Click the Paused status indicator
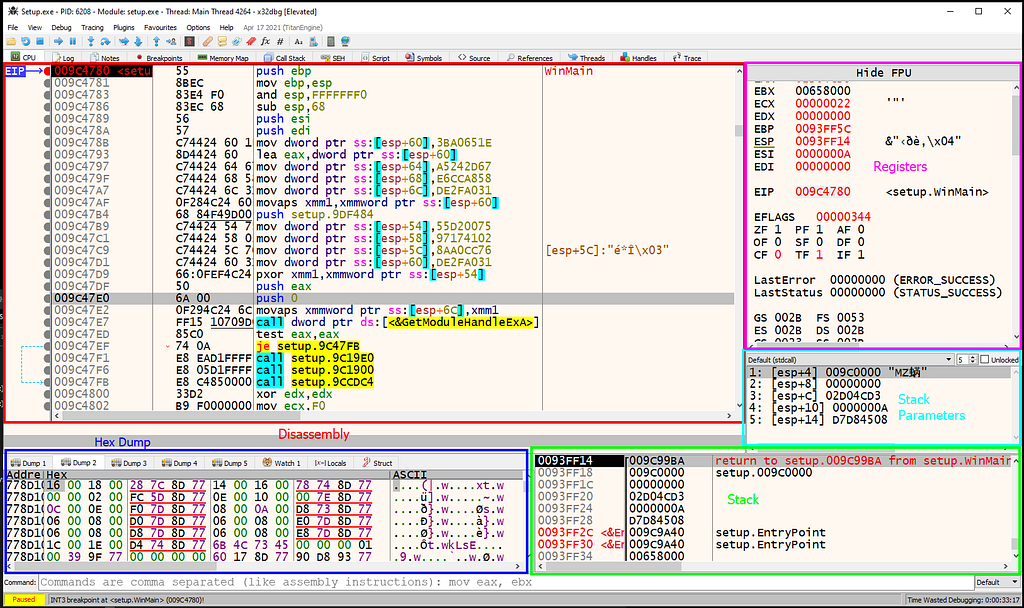The width and height of the screenshot is (1024, 608). (x=24, y=600)
